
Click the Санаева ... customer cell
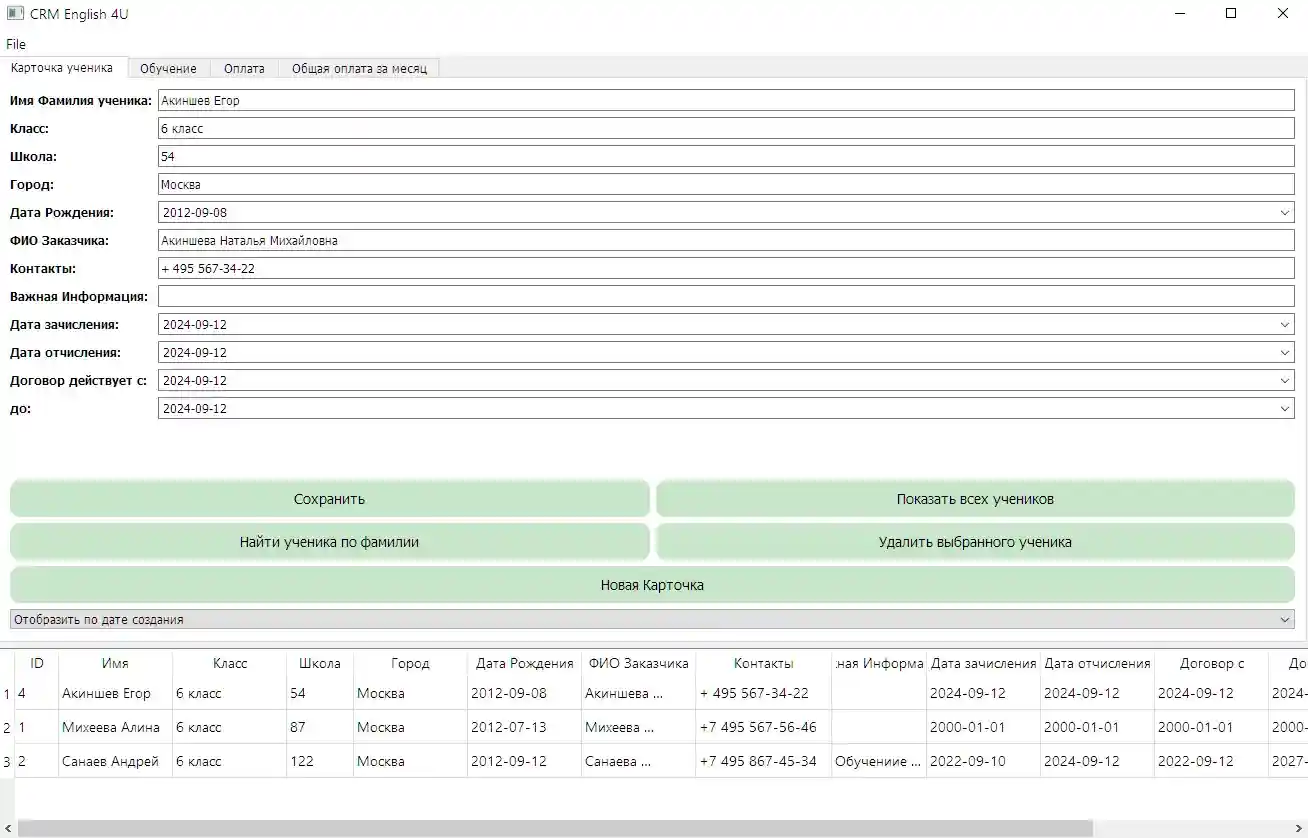638,761
